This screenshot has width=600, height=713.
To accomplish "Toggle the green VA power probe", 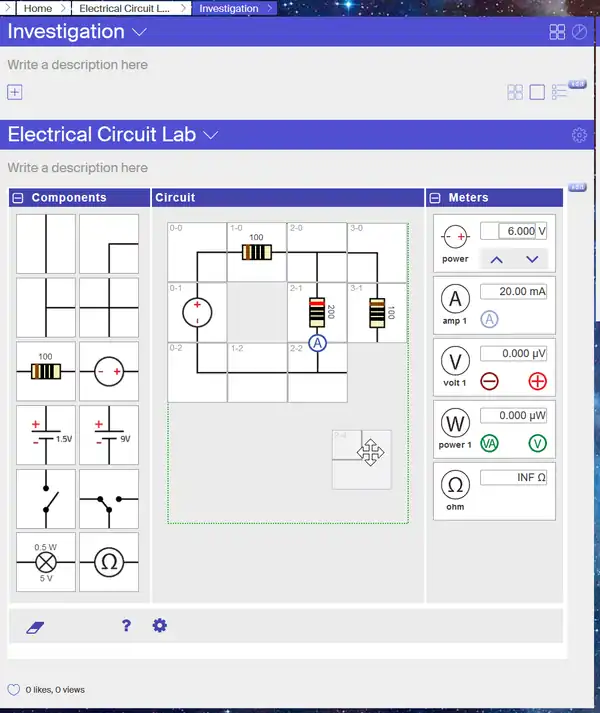I will point(490,444).
